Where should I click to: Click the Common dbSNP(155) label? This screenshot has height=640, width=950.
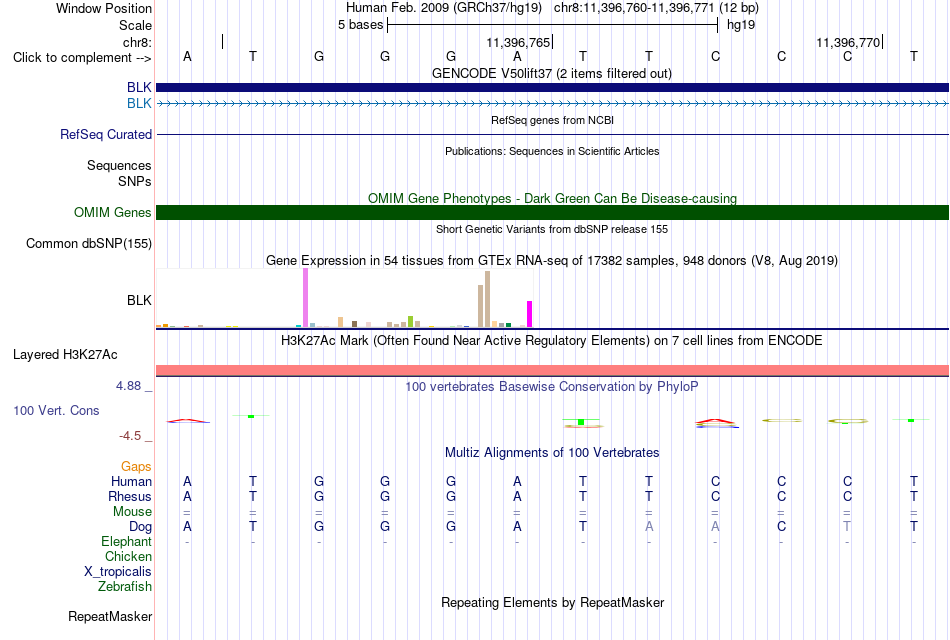click(88, 244)
